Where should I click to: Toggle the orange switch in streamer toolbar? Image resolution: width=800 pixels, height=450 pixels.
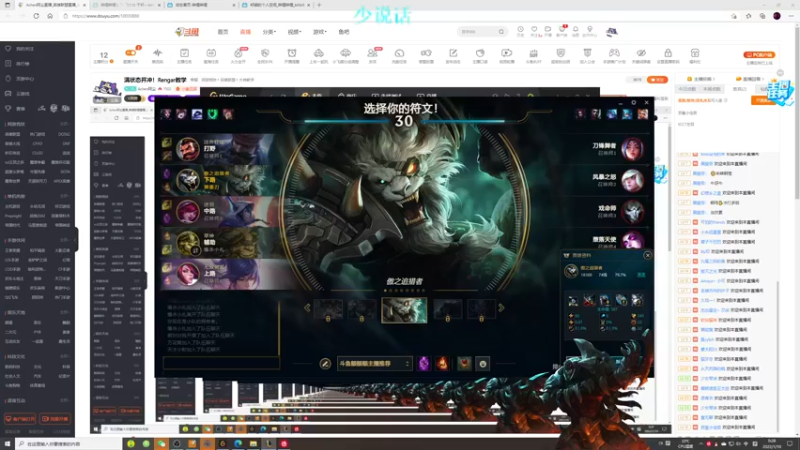tap(131, 52)
